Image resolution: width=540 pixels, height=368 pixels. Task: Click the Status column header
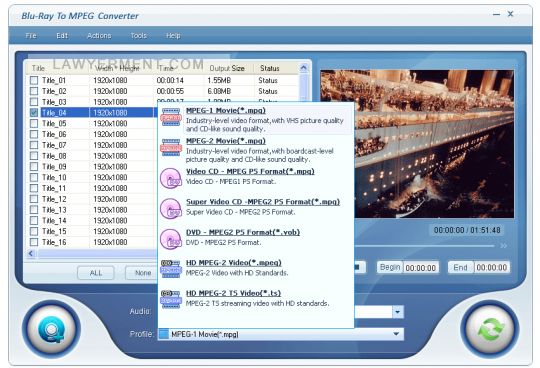pyautogui.click(x=270, y=68)
